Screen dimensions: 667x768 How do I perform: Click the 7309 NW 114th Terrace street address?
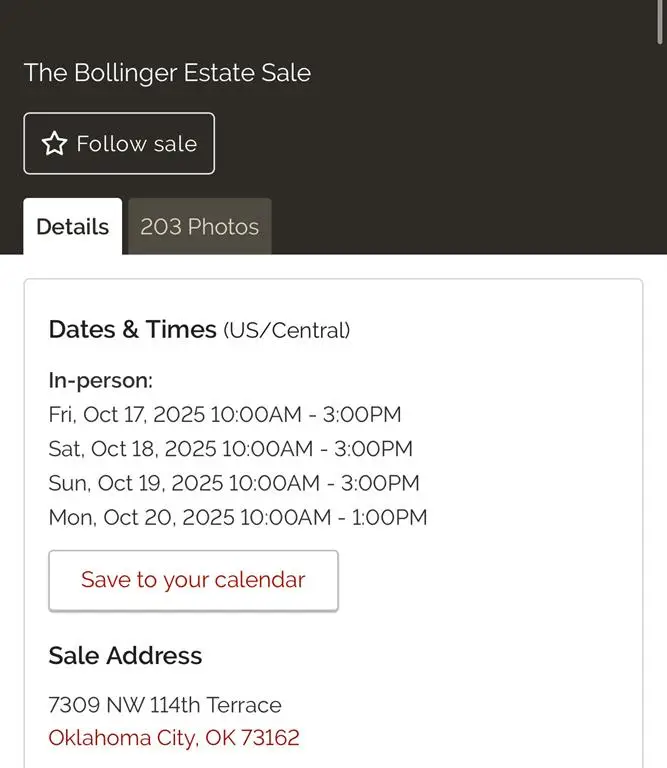point(164,705)
